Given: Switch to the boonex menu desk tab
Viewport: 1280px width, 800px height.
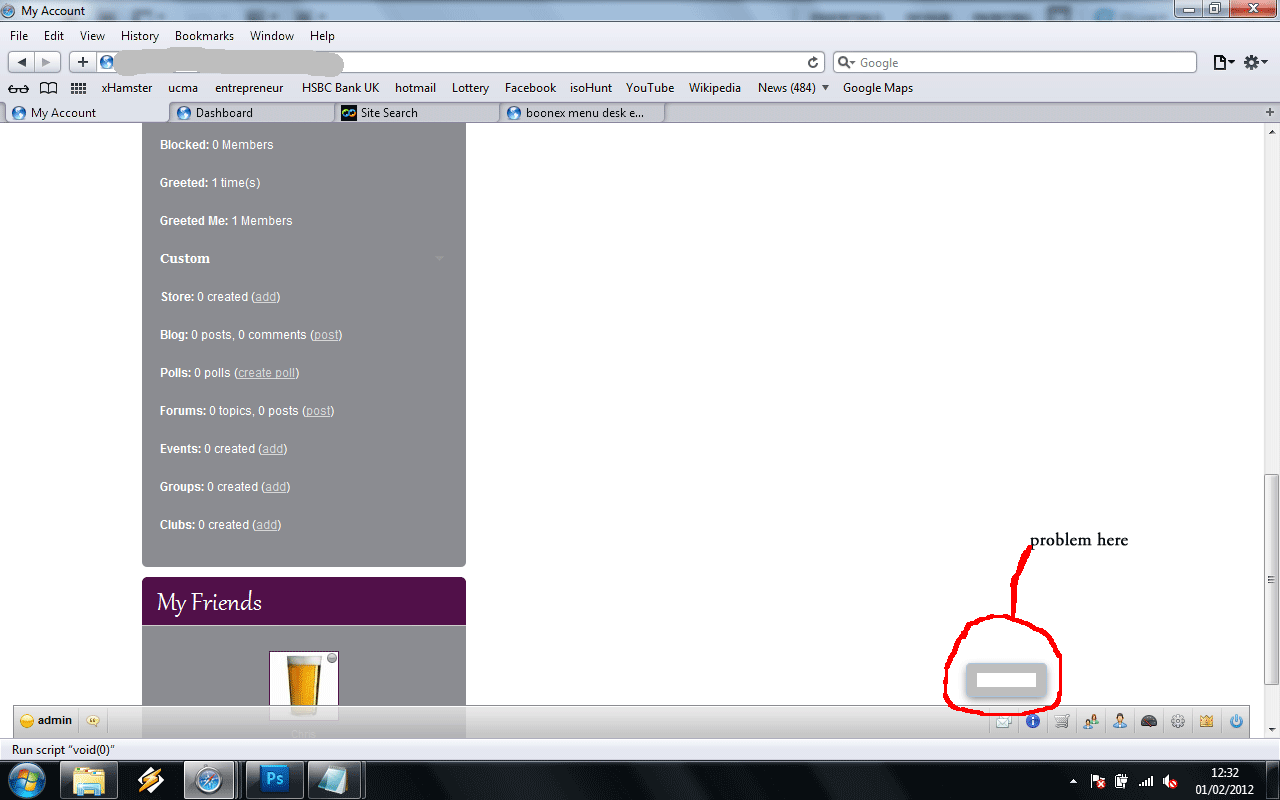Looking at the screenshot, I should [x=582, y=113].
